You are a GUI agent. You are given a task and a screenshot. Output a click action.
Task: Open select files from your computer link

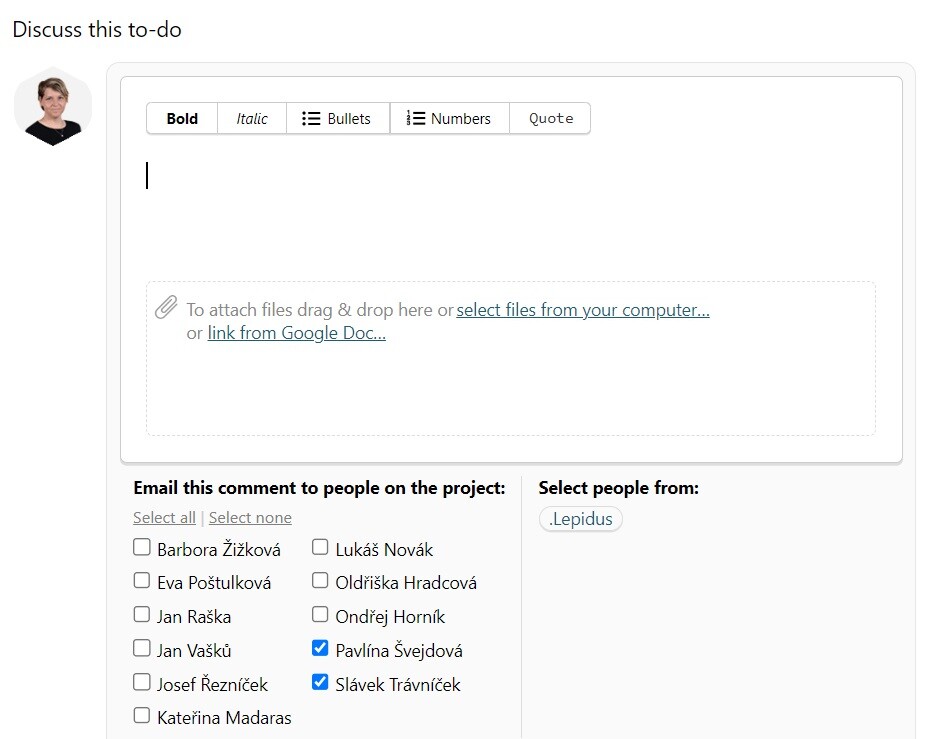tap(582, 310)
